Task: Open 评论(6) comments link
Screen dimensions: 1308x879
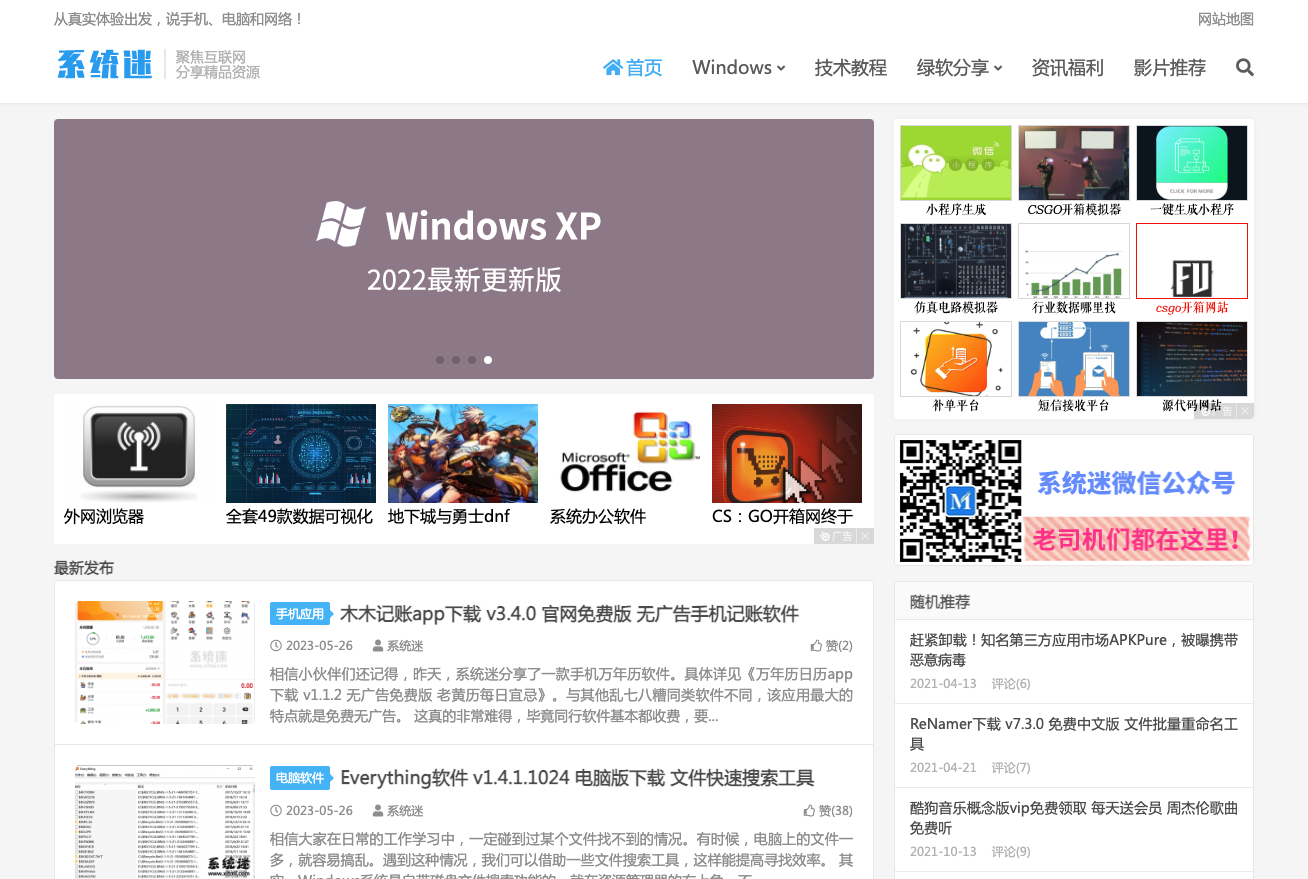Action: coord(1011,684)
